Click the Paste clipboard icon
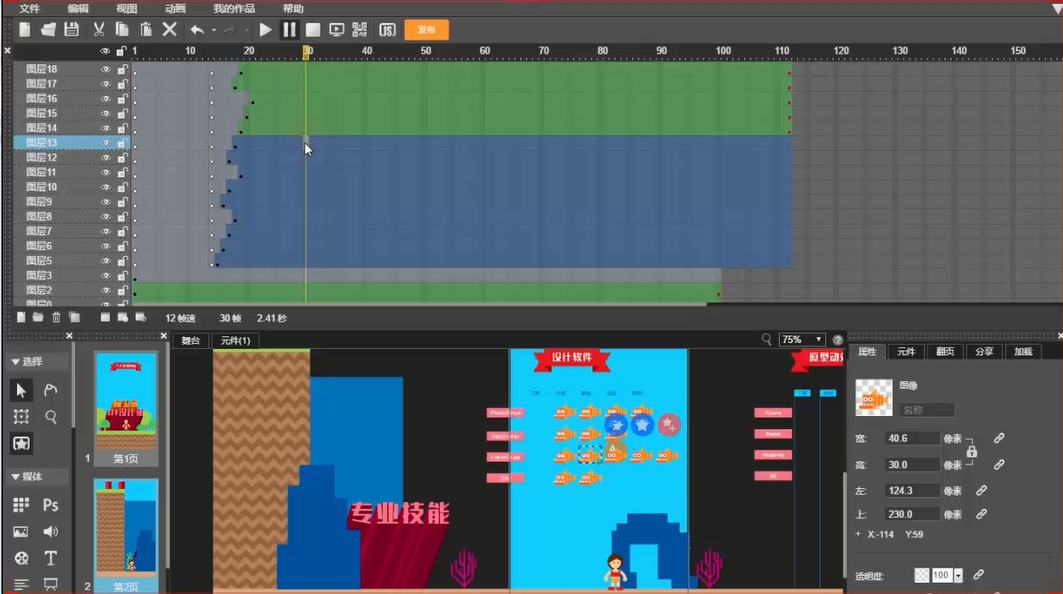This screenshot has width=1063, height=594. pos(146,30)
